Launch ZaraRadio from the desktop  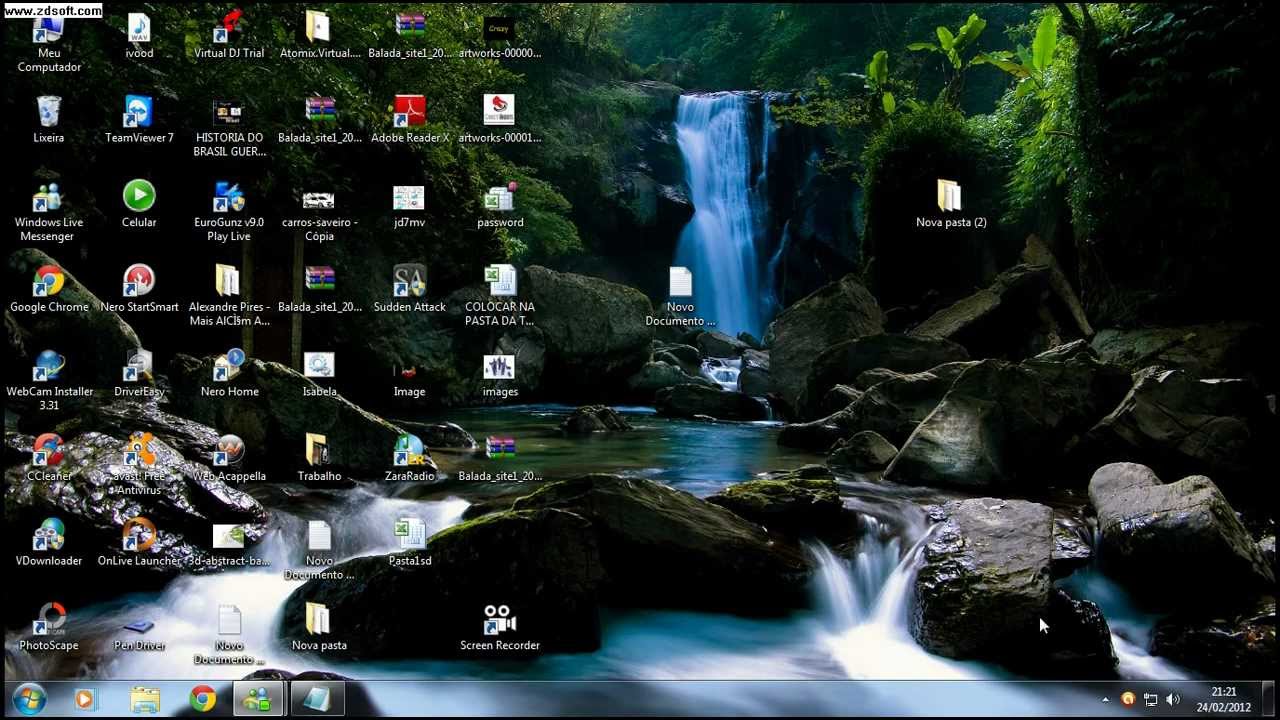tap(409, 458)
